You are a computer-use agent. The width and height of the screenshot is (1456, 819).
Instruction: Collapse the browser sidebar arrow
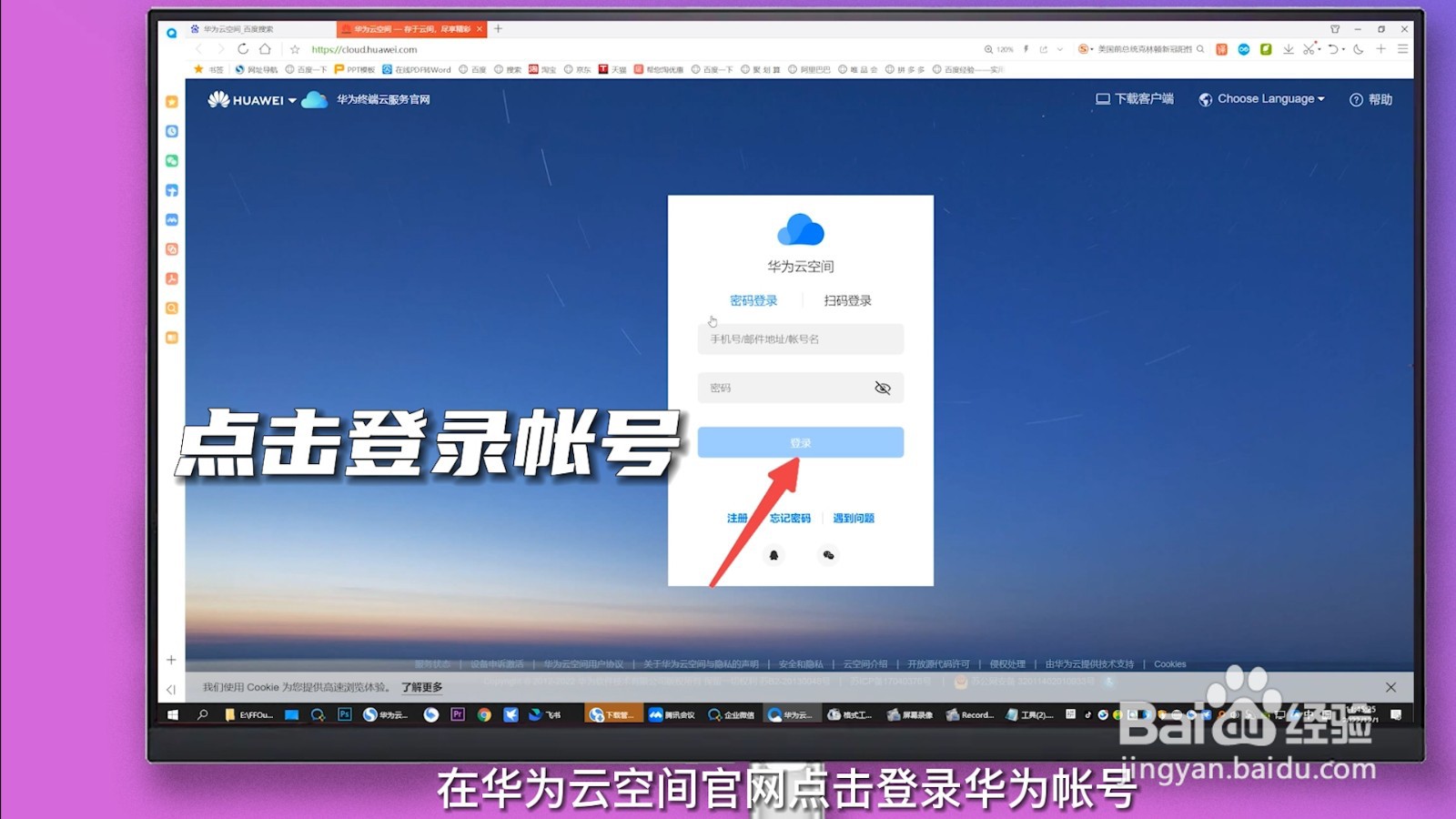click(x=171, y=689)
